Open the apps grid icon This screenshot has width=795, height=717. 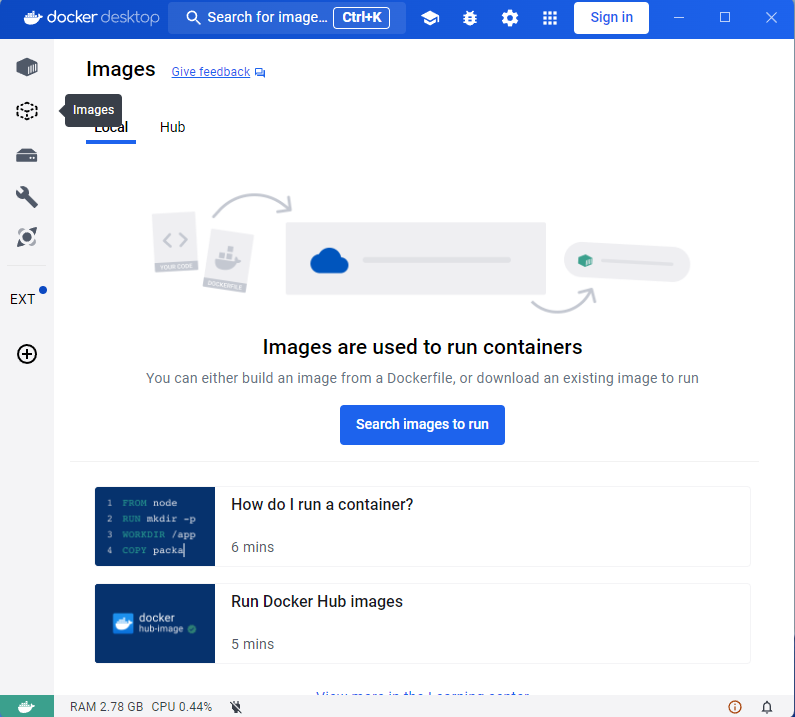click(x=550, y=18)
